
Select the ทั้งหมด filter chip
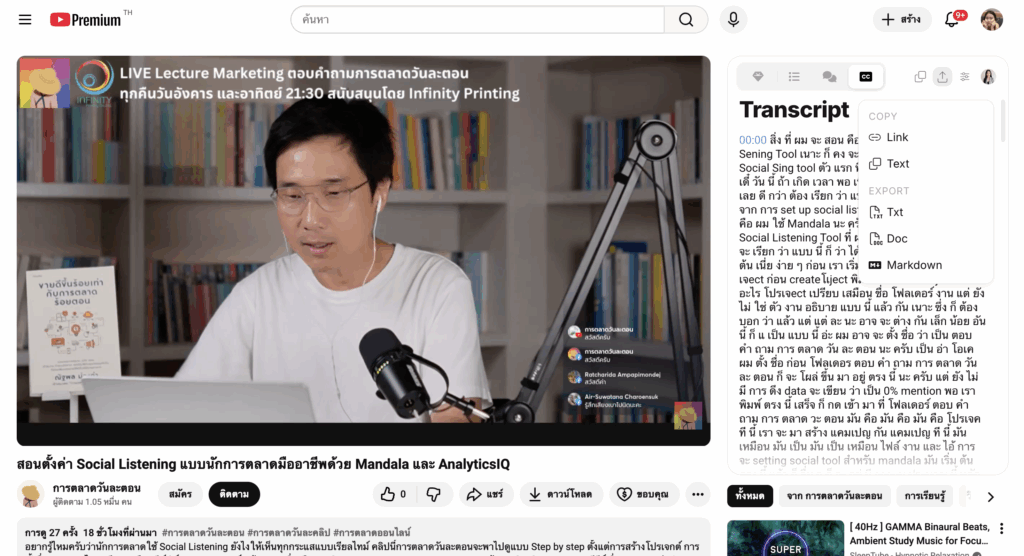click(750, 496)
